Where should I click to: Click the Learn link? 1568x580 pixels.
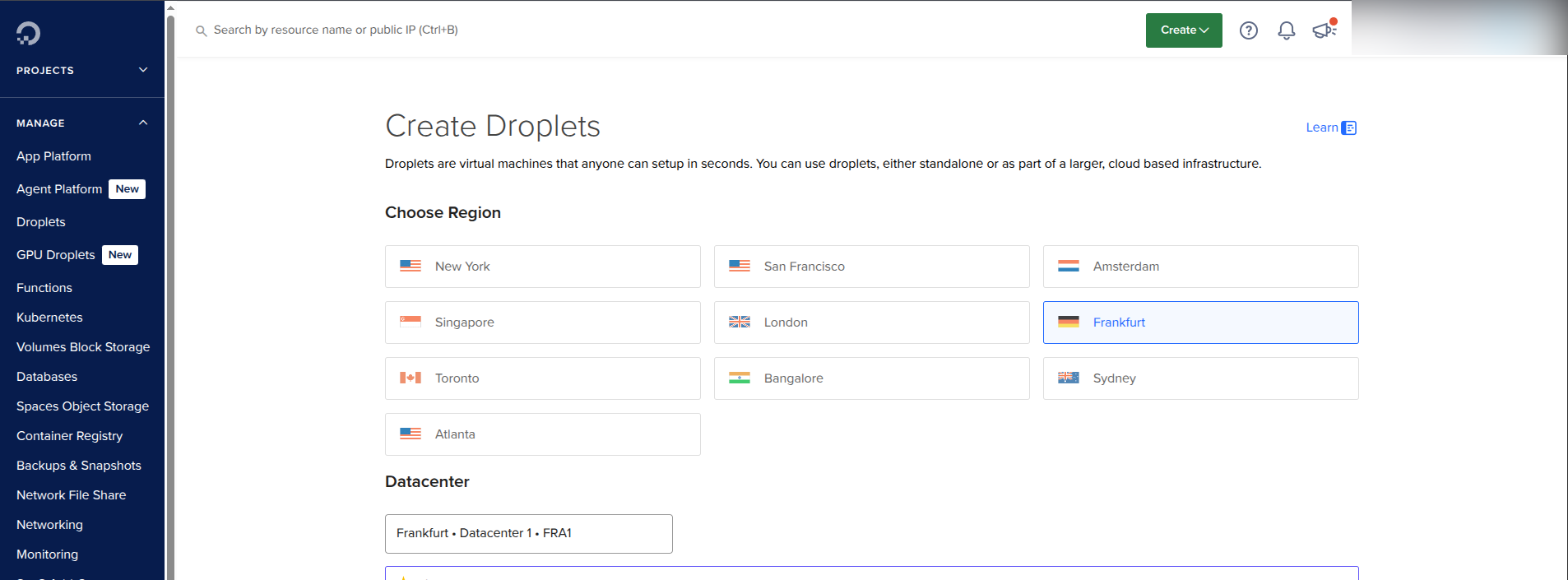[x=1322, y=128]
